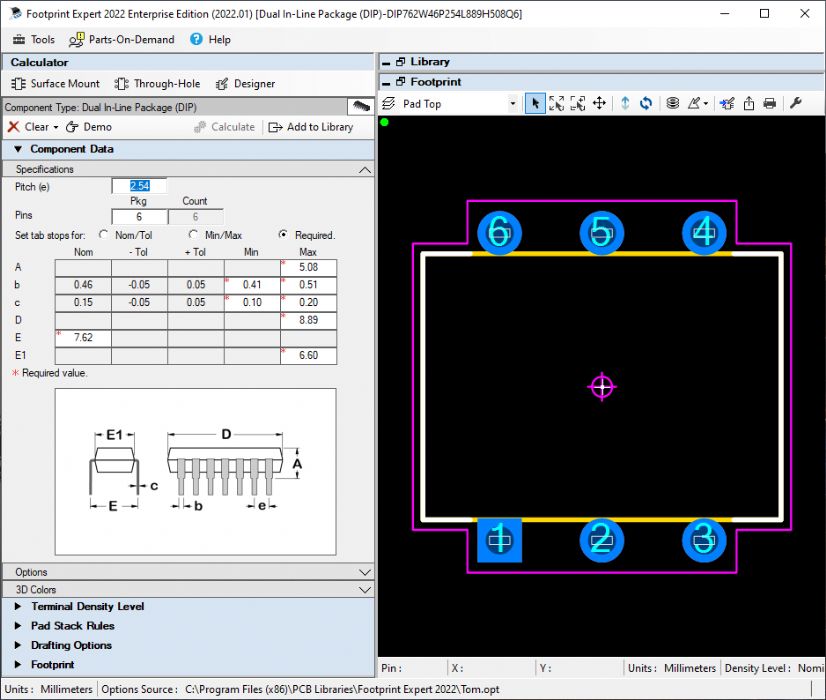Collapse the Component Data section

[18, 149]
